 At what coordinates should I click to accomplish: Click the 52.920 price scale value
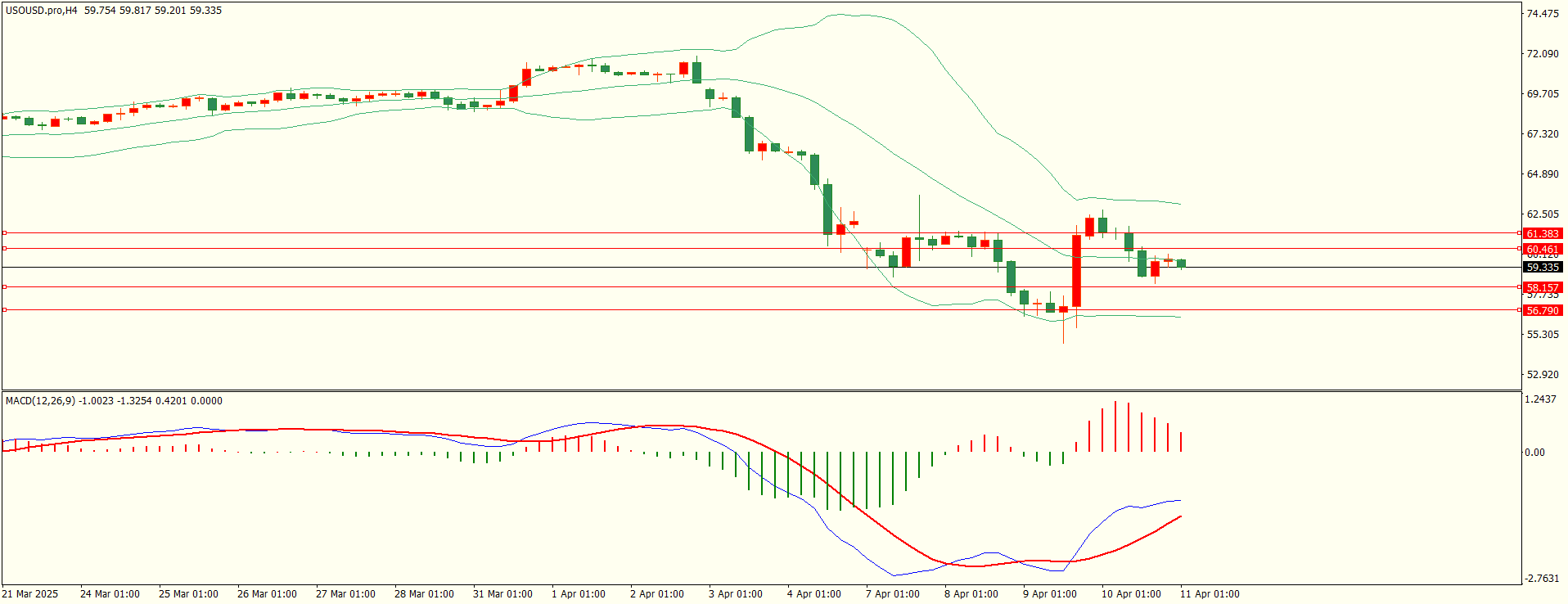coord(1543,375)
